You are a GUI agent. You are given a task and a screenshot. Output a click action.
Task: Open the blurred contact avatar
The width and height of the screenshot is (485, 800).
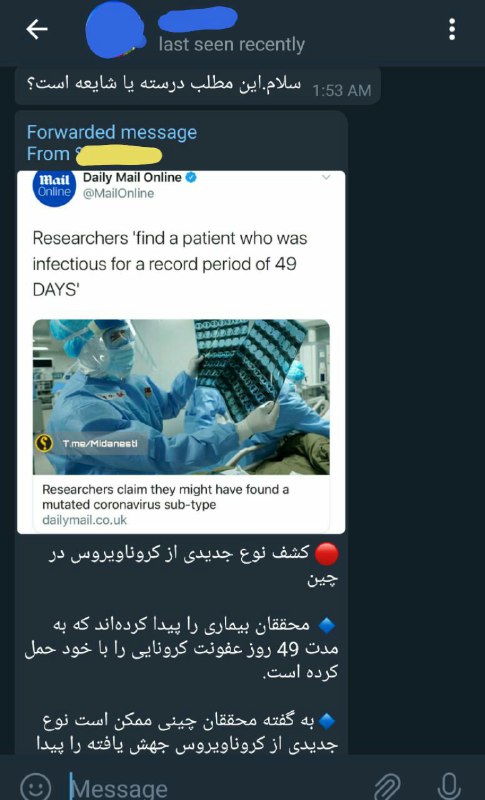coord(116,31)
